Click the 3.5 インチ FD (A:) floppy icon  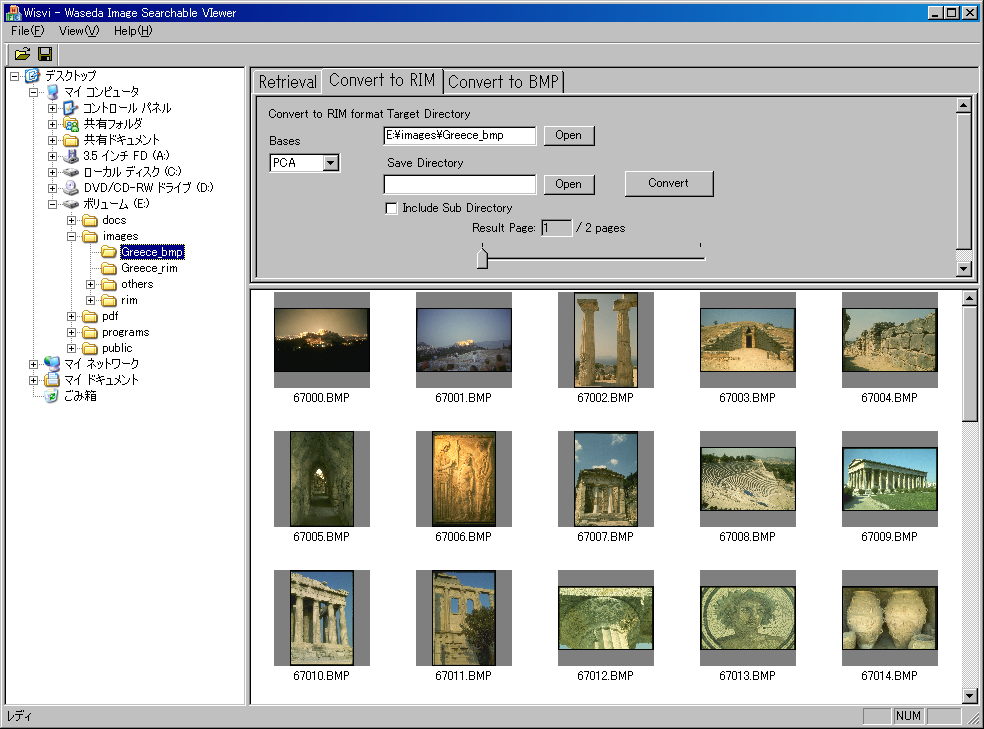point(71,156)
